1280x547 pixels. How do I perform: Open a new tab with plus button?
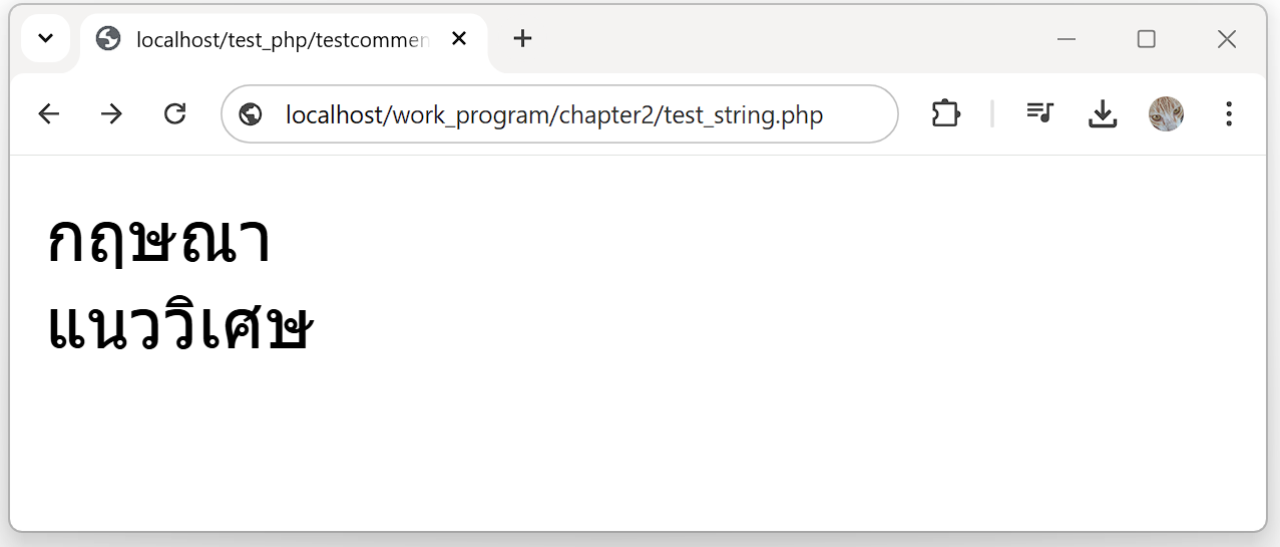pos(522,39)
